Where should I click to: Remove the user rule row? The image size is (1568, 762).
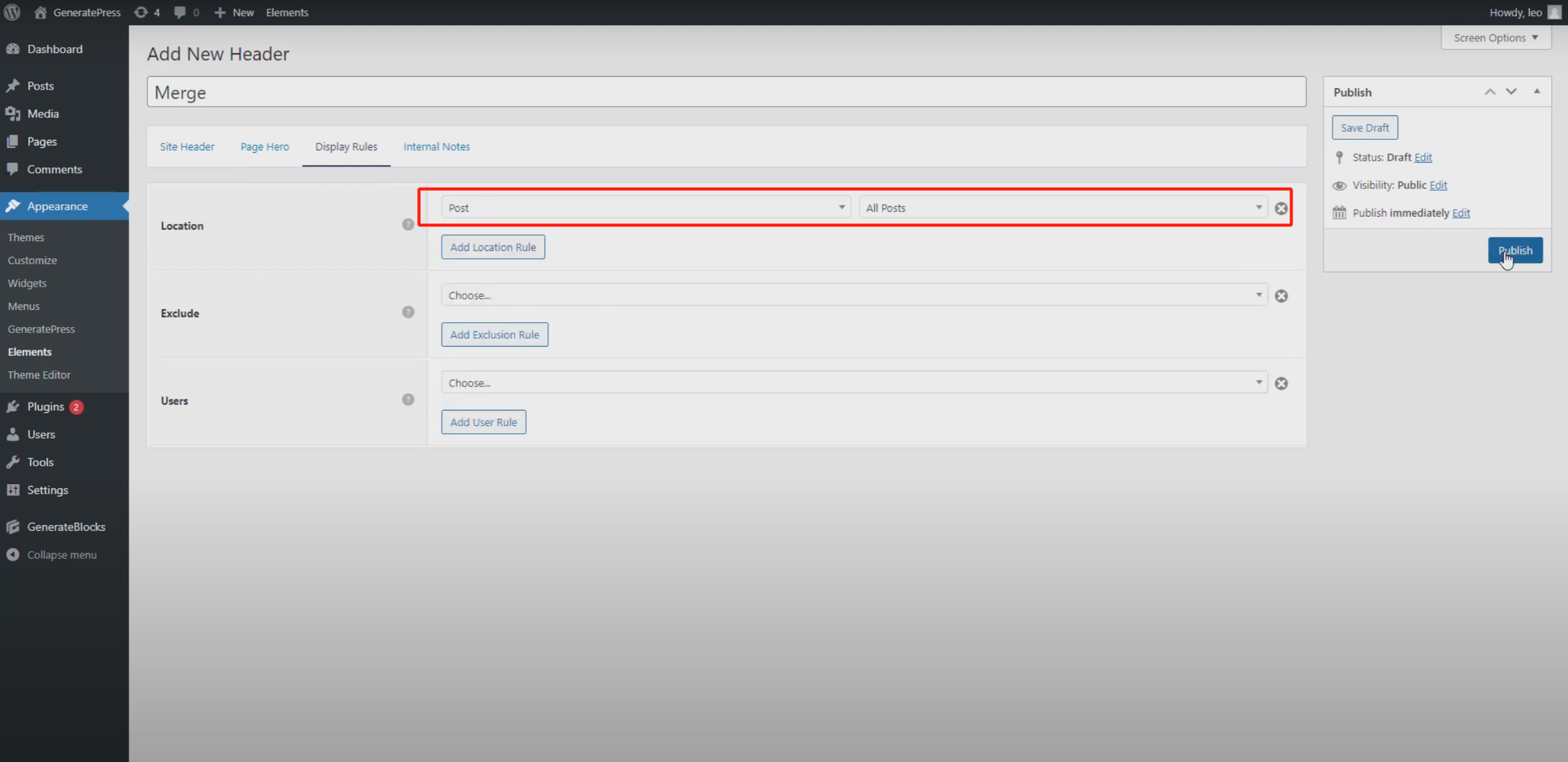point(1281,383)
